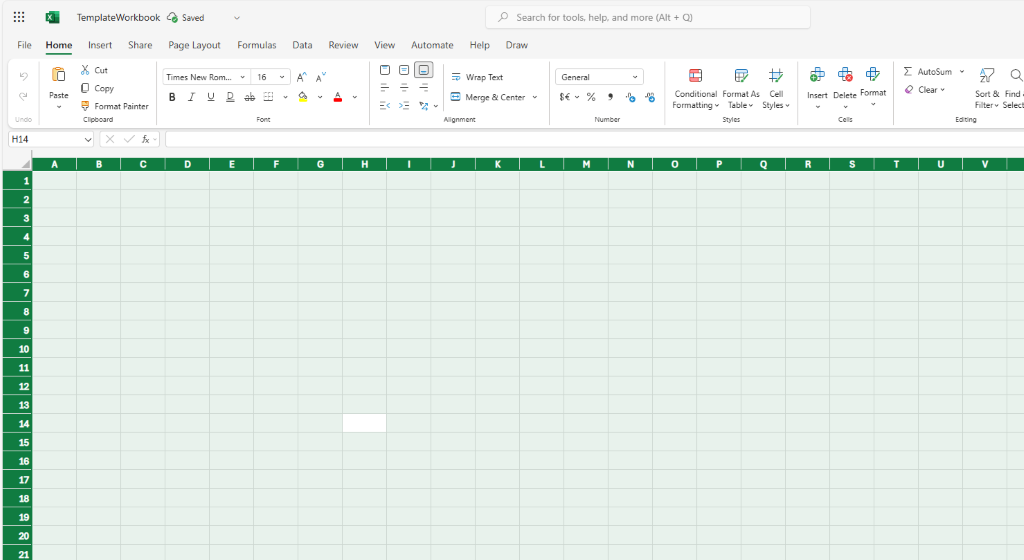Expand fill color options arrow
This screenshot has height=560, width=1024.
point(320,97)
